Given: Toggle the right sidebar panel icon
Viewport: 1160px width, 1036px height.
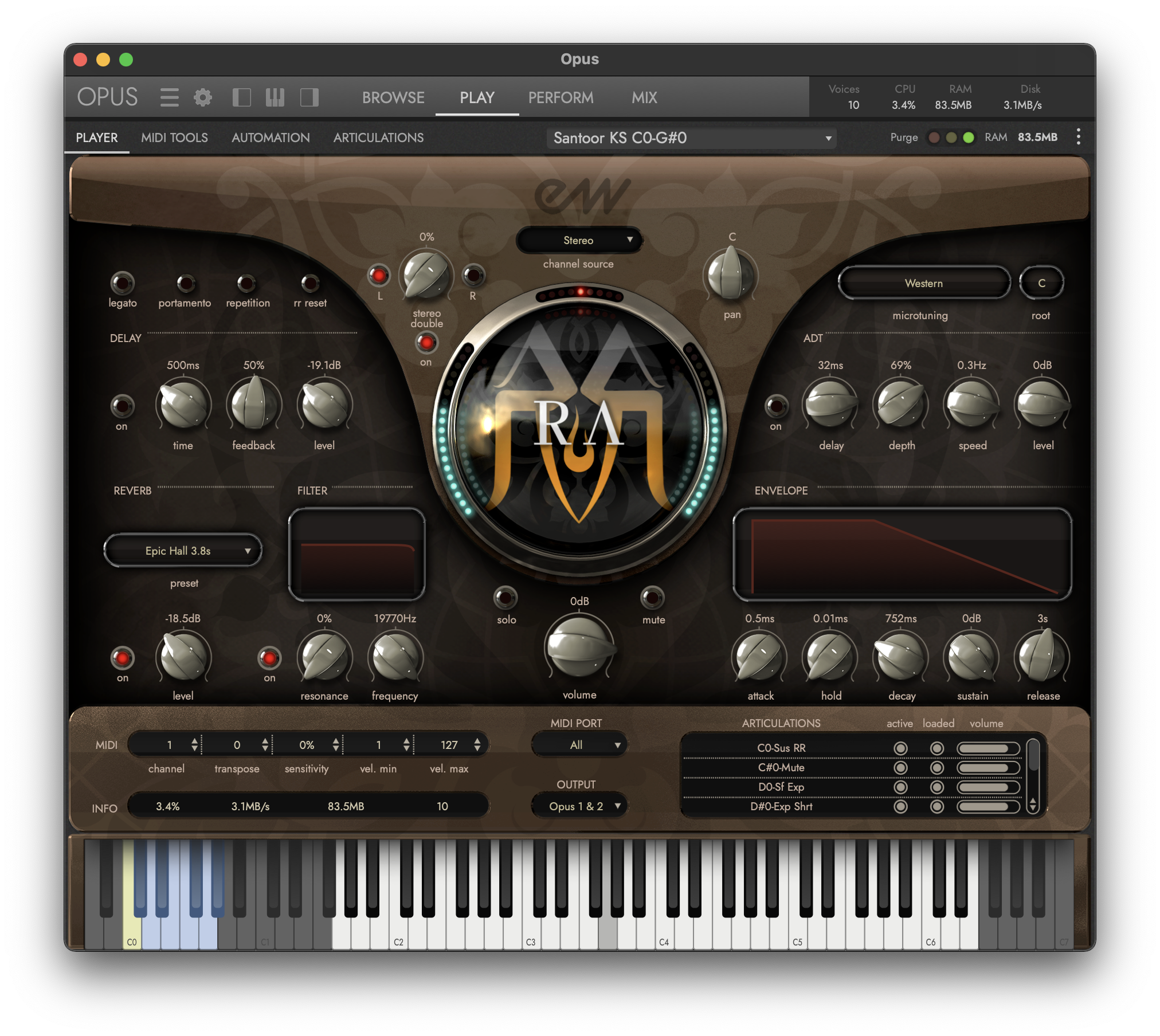Looking at the screenshot, I should 309,97.
